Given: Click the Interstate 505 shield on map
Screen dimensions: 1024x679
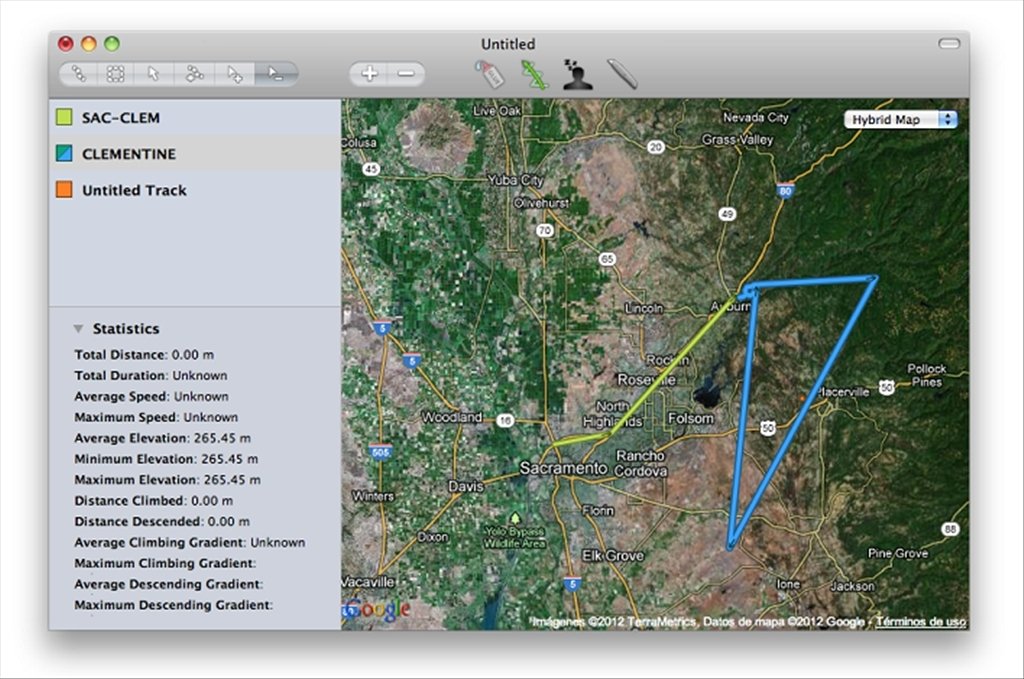Looking at the screenshot, I should [x=380, y=452].
